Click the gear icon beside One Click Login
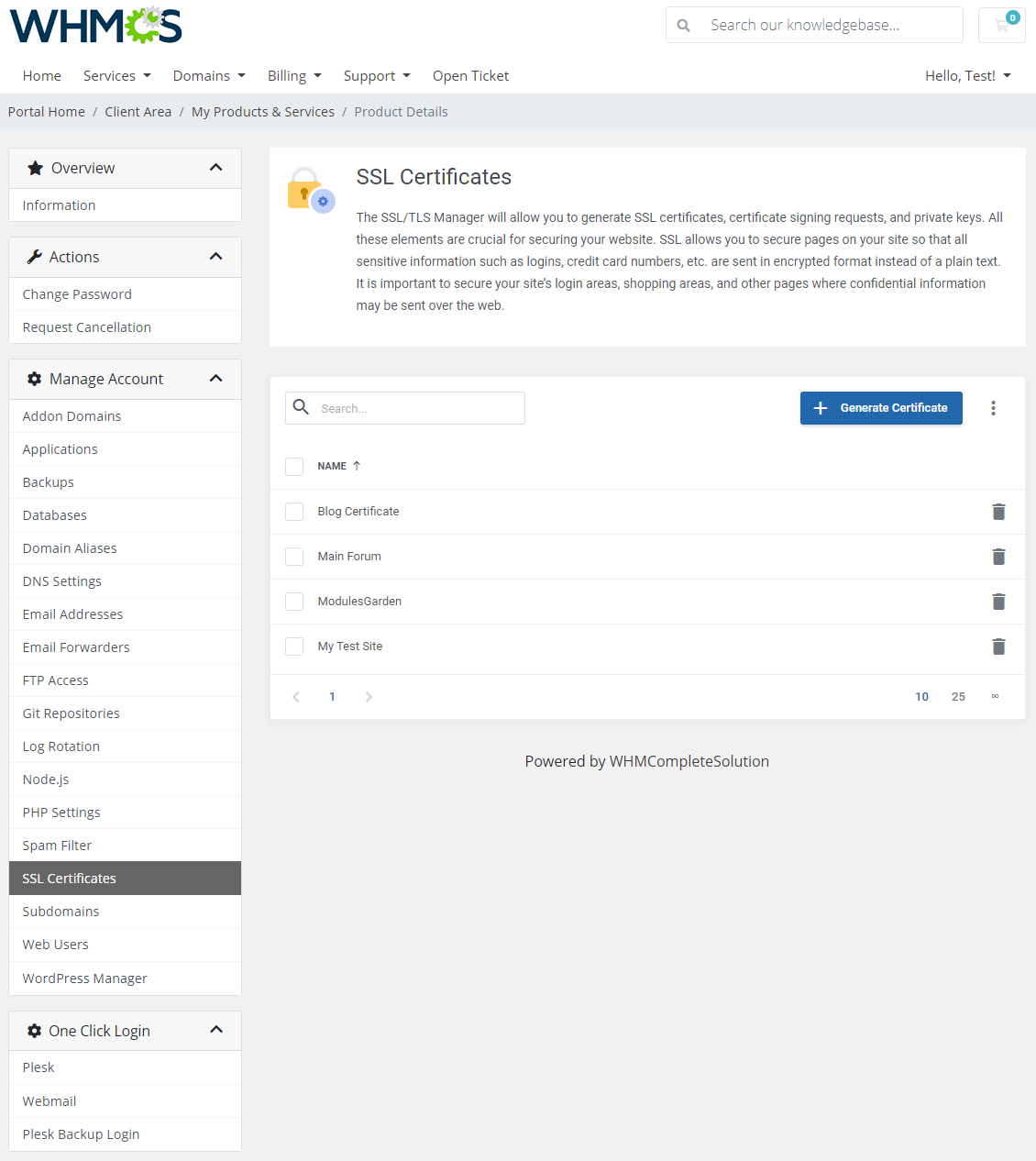1036x1161 pixels. tap(35, 1031)
